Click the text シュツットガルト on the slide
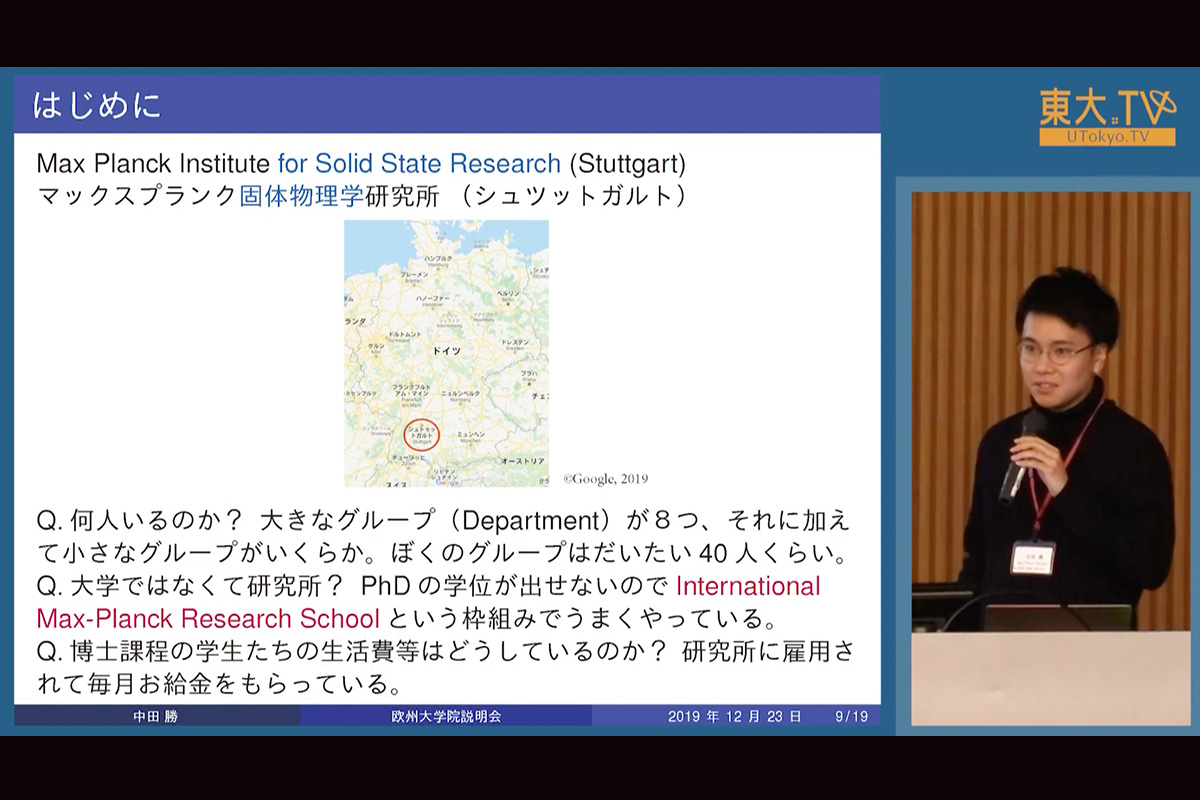The height and width of the screenshot is (800, 1200). pos(575,194)
